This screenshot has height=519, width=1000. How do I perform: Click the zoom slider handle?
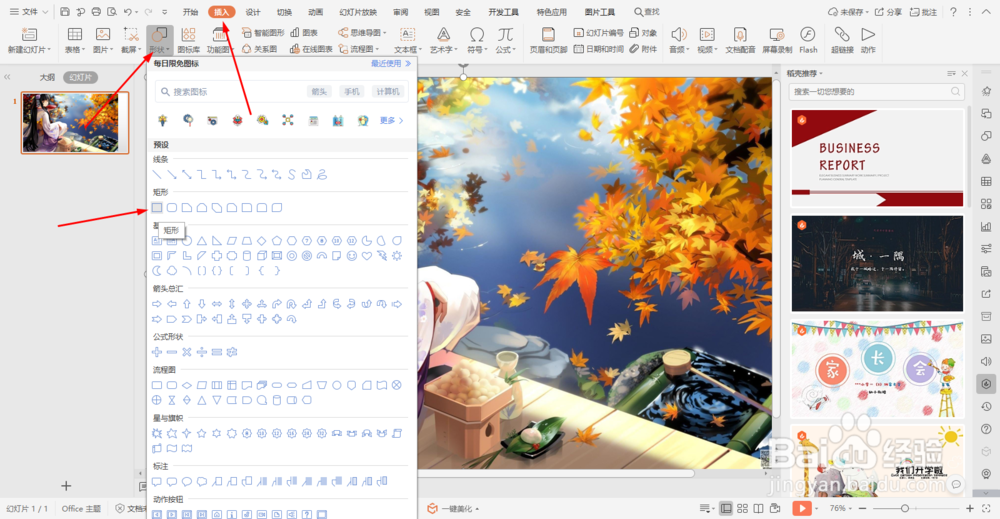click(x=904, y=508)
